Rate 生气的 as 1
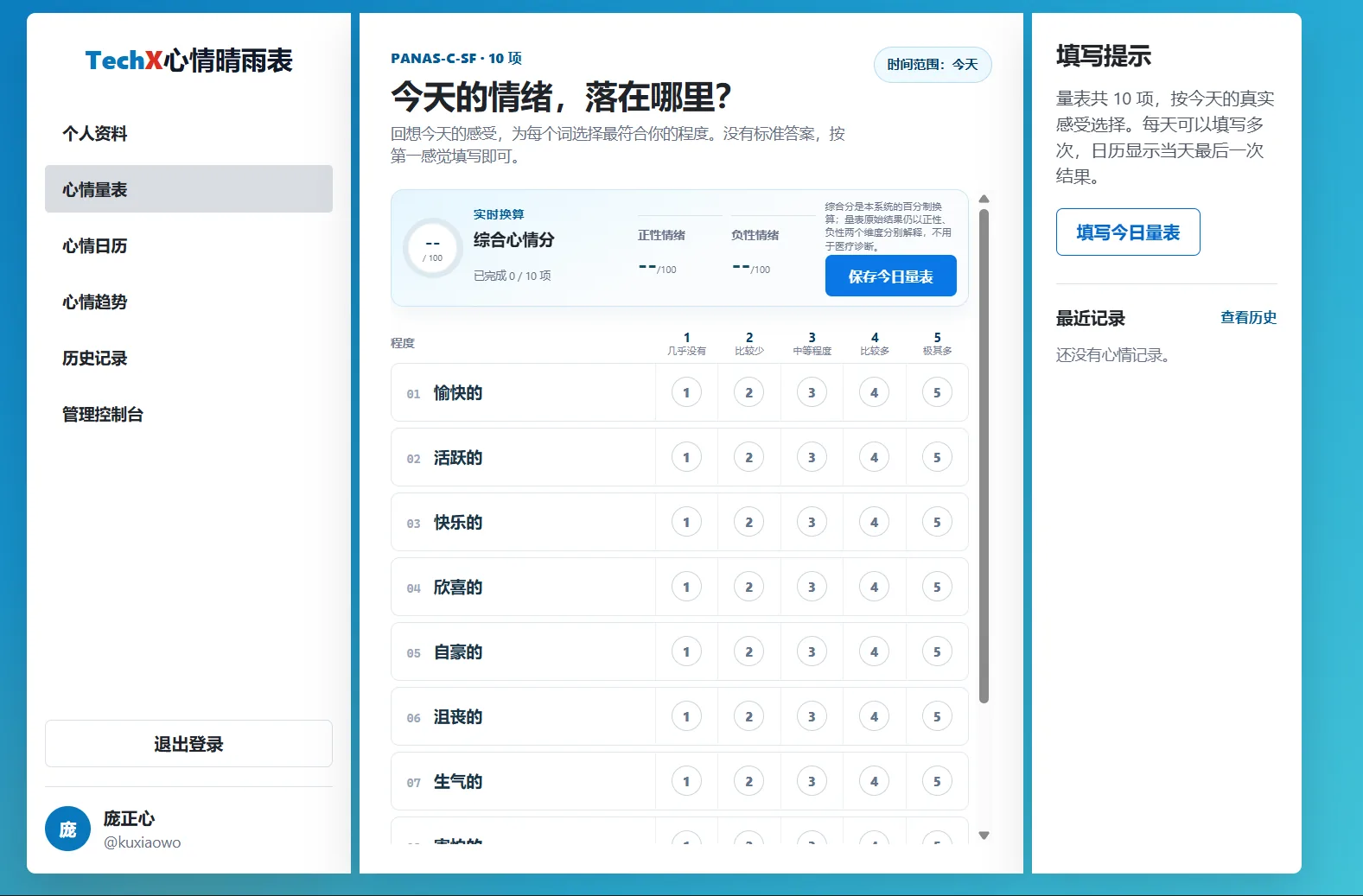 [686, 781]
